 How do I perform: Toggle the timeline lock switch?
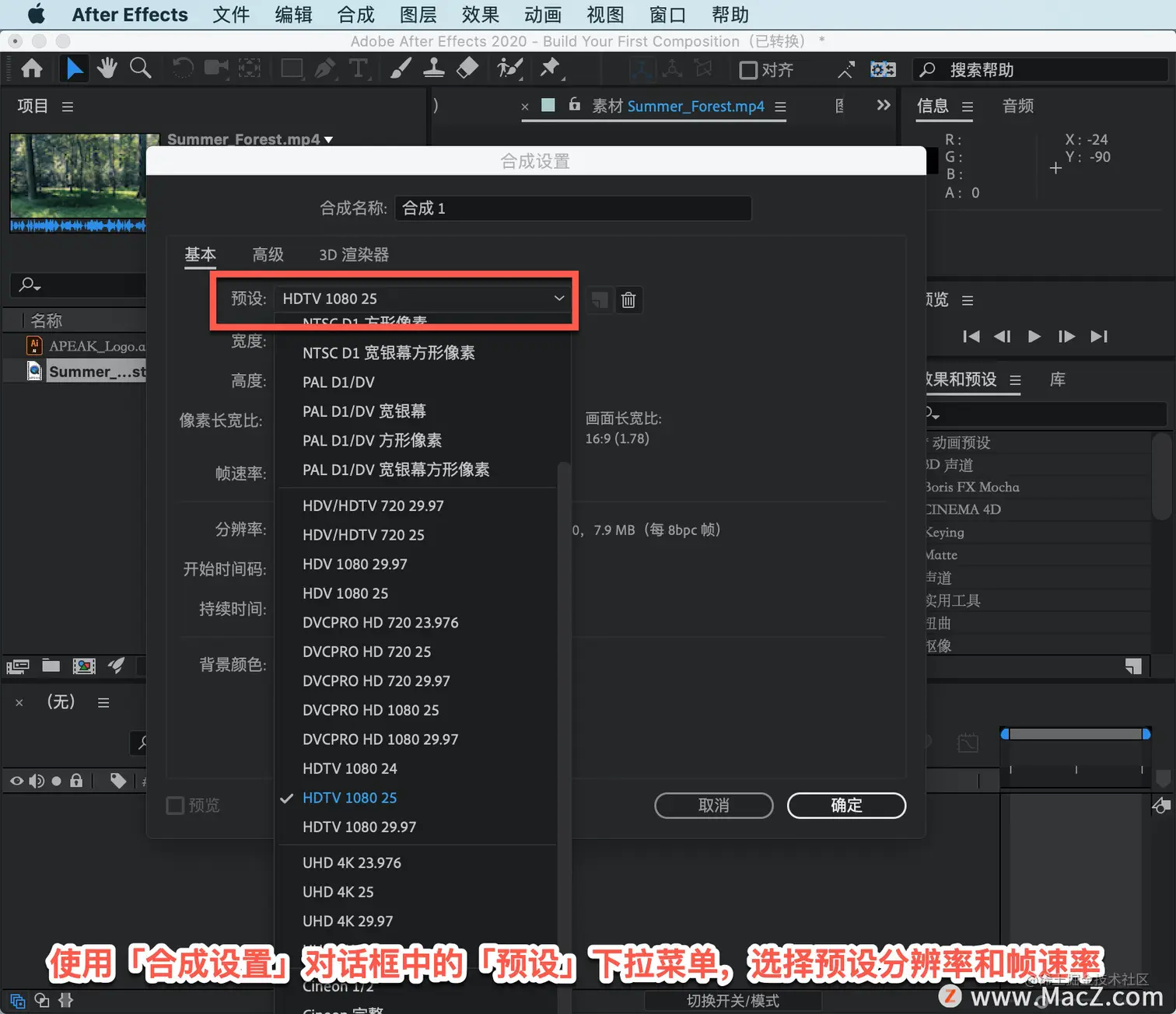[76, 781]
